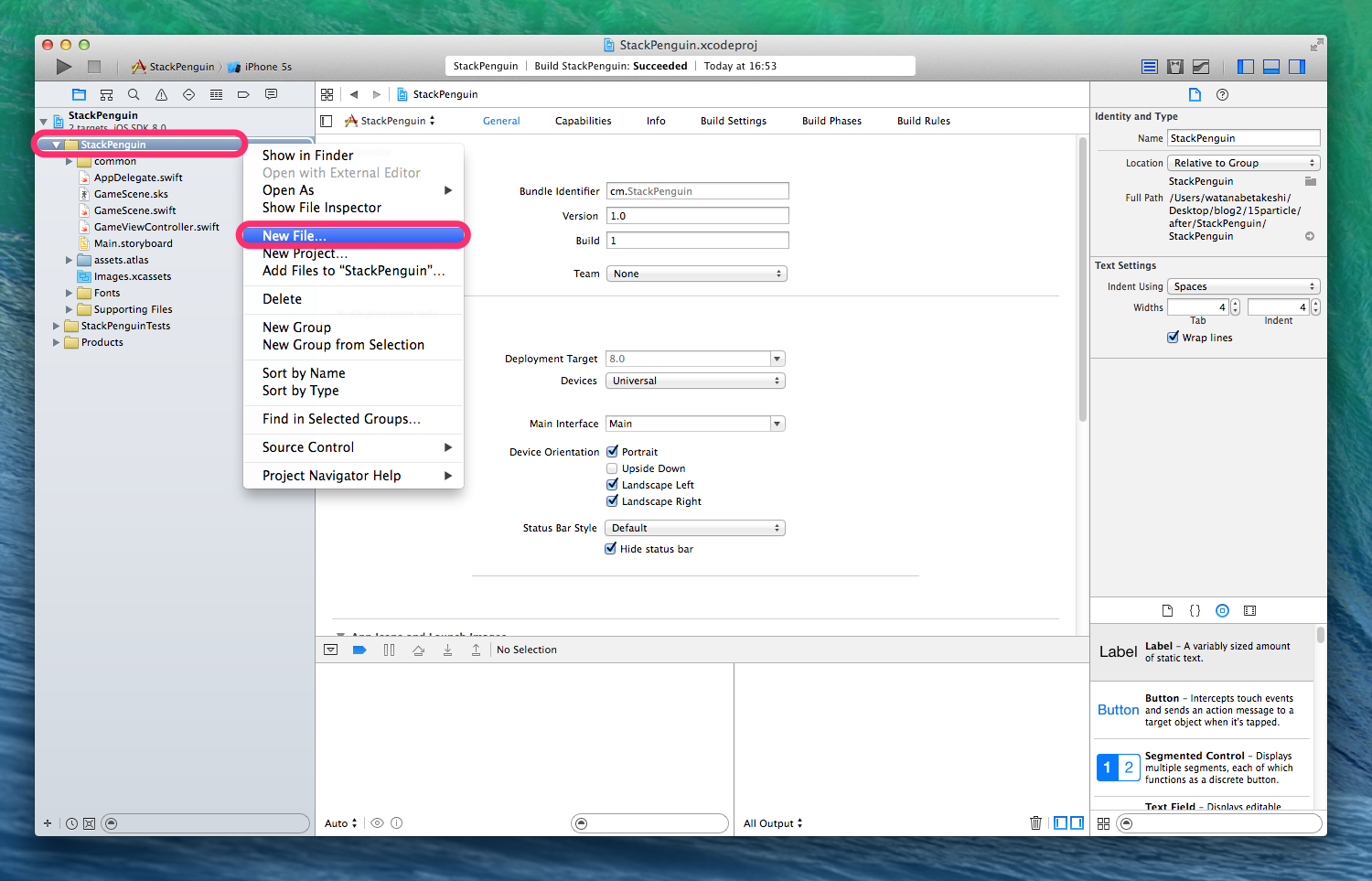Expand the Supporting Files folder
This screenshot has height=881, width=1372.
point(70,309)
